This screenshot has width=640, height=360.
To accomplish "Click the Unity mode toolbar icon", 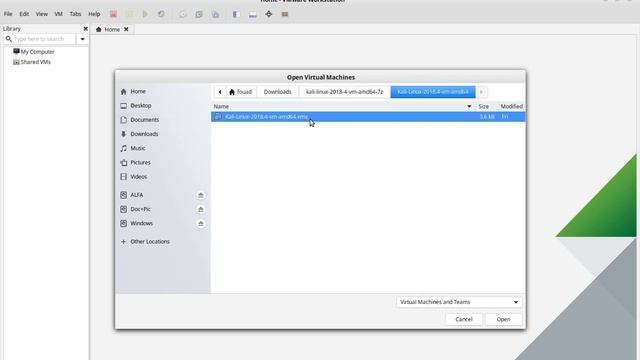I will tap(285, 14).
